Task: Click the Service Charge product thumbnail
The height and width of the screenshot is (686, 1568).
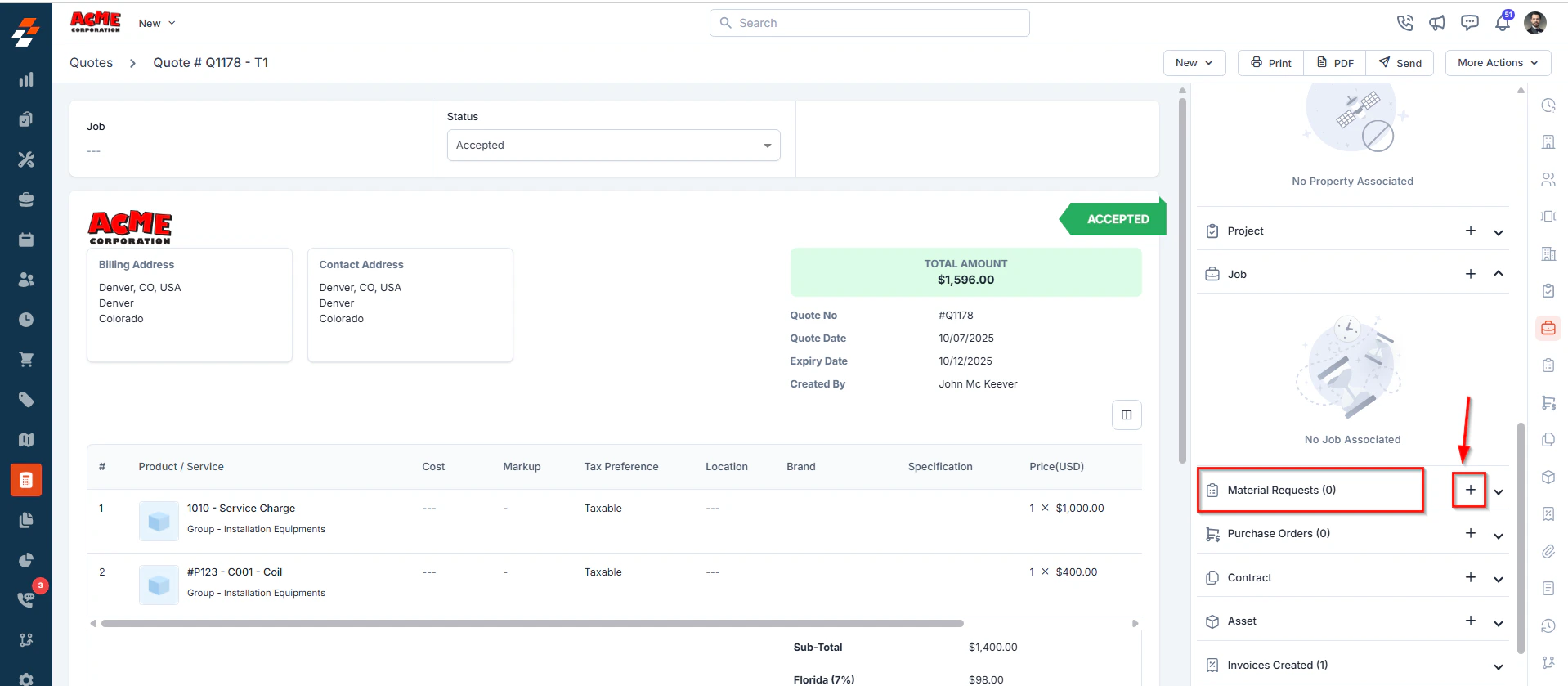Action: (x=159, y=521)
